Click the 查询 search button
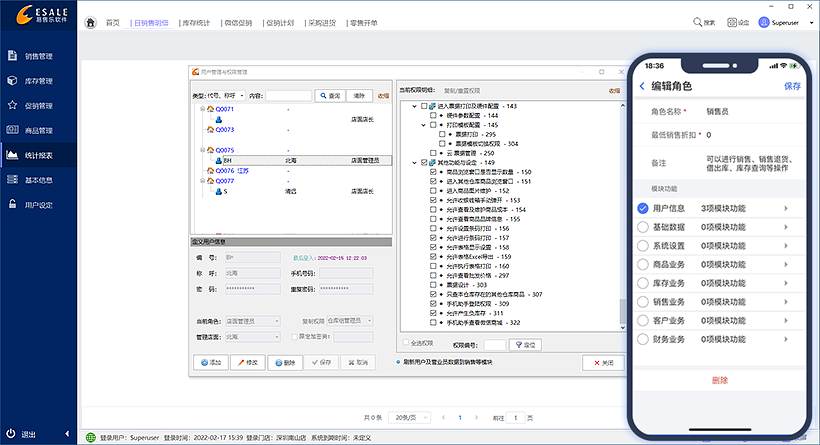The height and width of the screenshot is (445, 820). [329, 95]
